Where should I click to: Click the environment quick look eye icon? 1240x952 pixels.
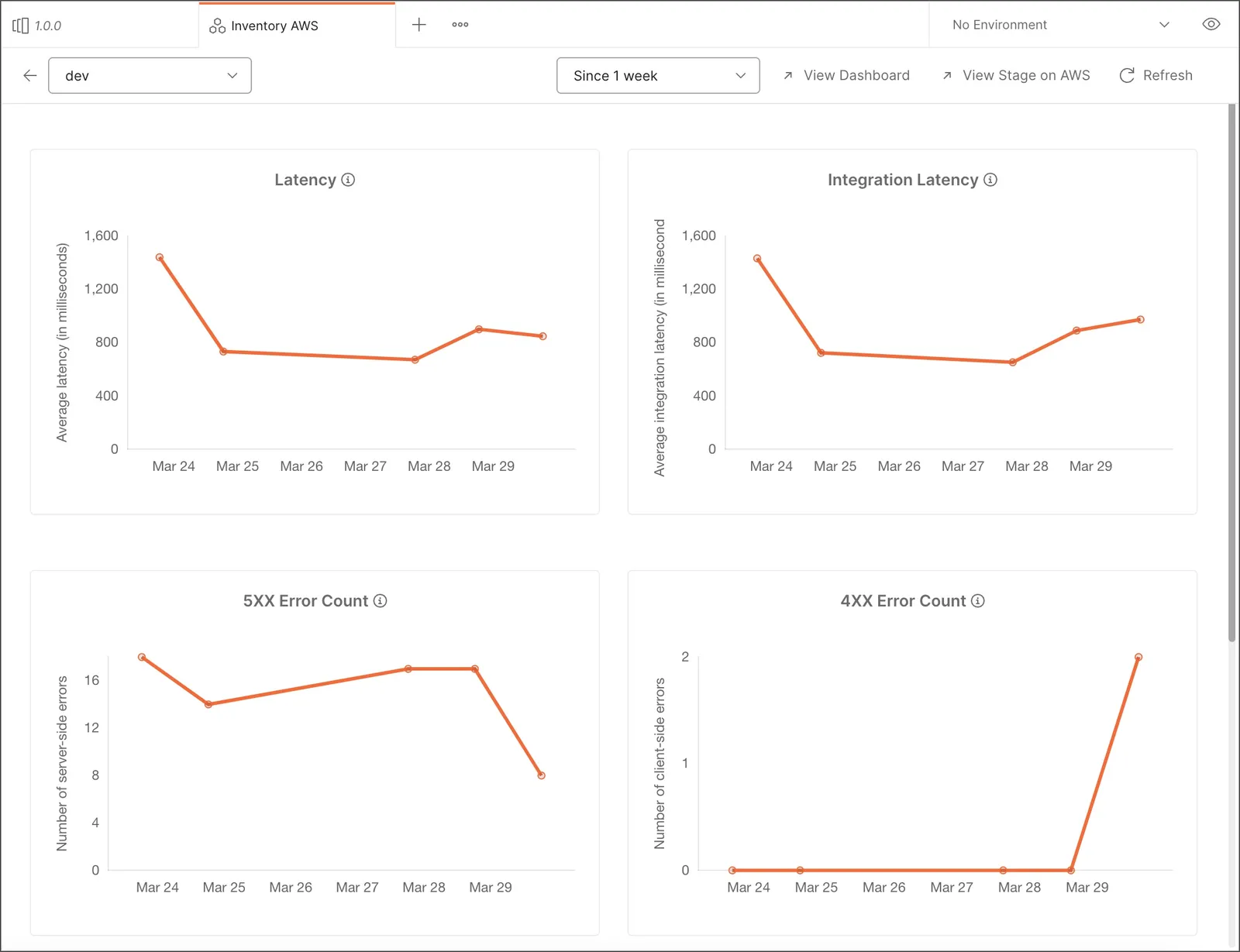1211,25
